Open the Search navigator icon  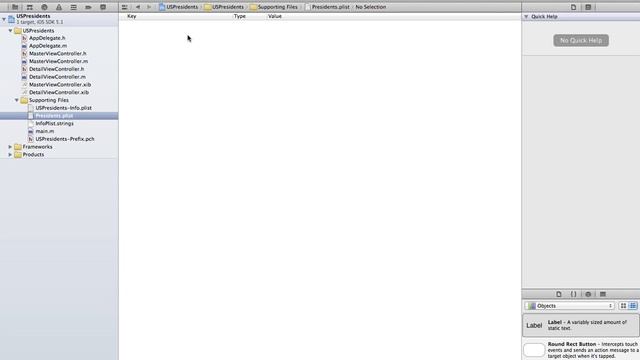[x=44, y=7]
